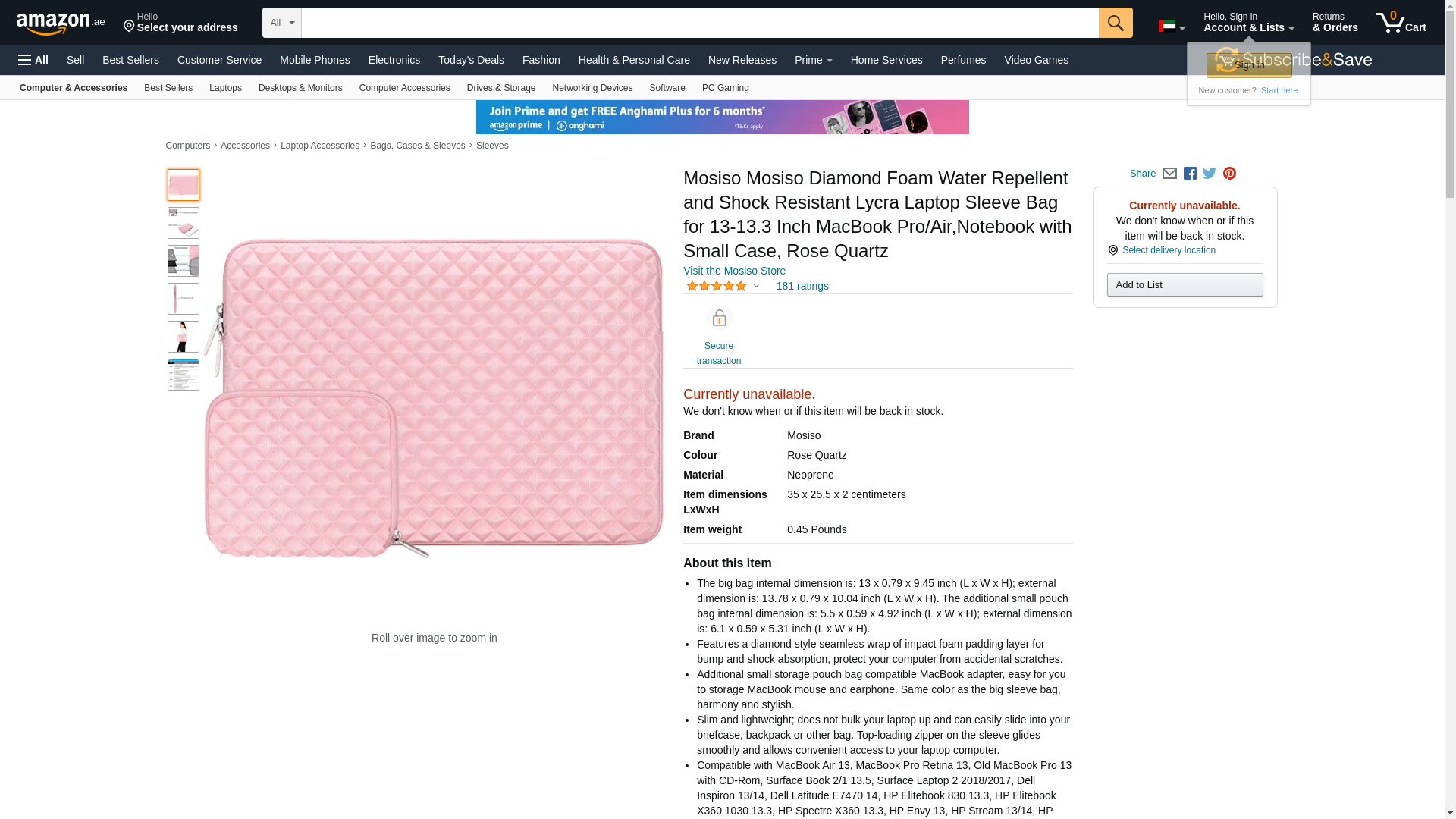Click the Secure transaction lock icon

[x=719, y=318]
